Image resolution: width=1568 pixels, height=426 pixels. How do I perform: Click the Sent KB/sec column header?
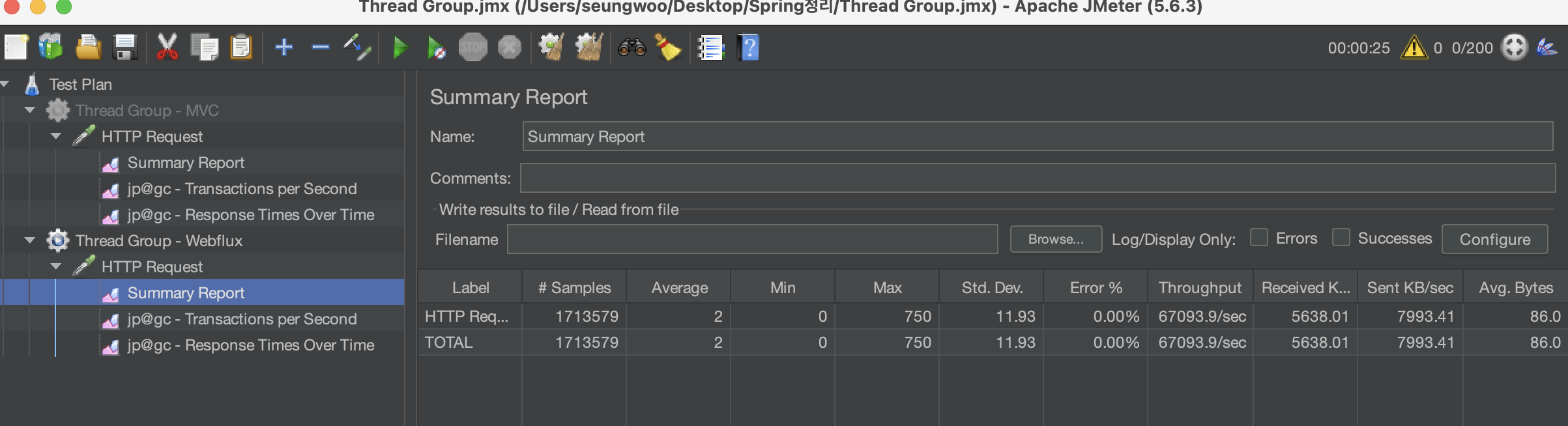tap(1410, 287)
